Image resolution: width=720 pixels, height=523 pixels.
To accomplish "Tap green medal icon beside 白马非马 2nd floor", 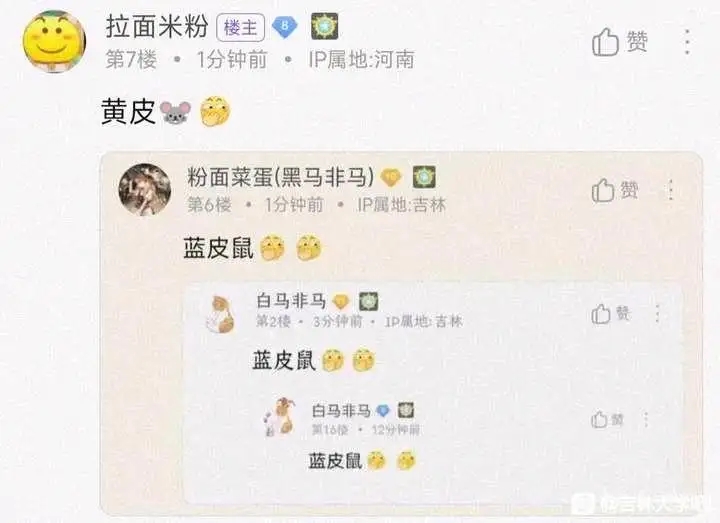I will coord(368,302).
